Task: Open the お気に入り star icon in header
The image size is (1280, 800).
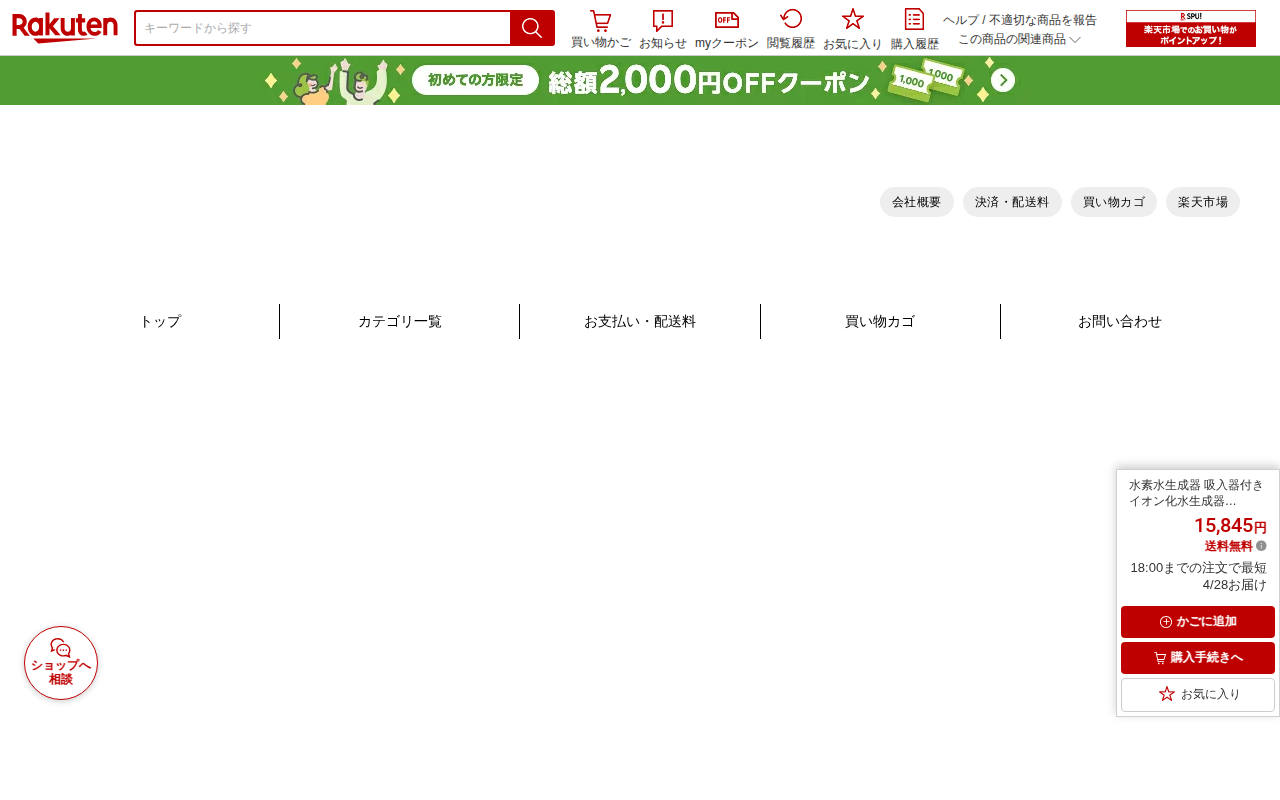Action: pyautogui.click(x=852, y=29)
